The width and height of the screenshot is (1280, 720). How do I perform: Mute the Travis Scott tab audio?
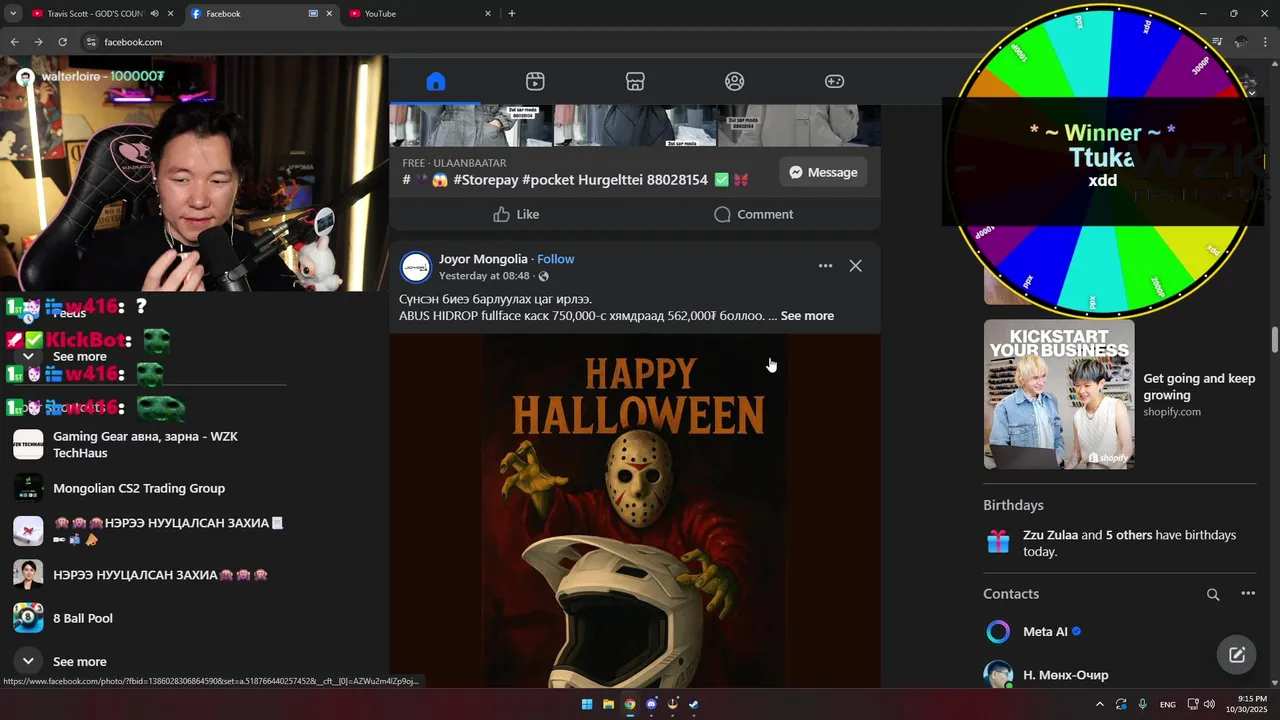click(x=154, y=14)
